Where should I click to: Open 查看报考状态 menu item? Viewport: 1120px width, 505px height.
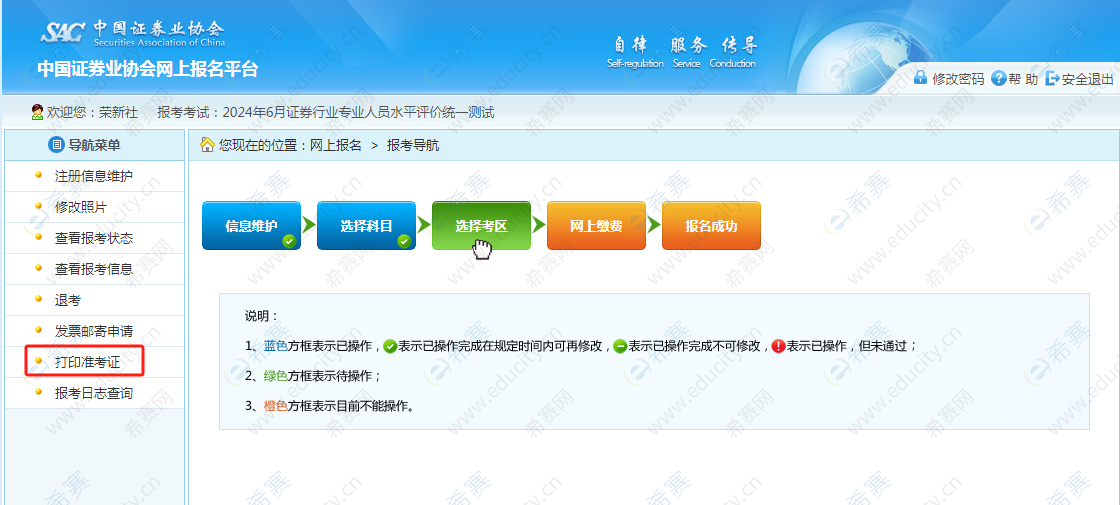94,238
